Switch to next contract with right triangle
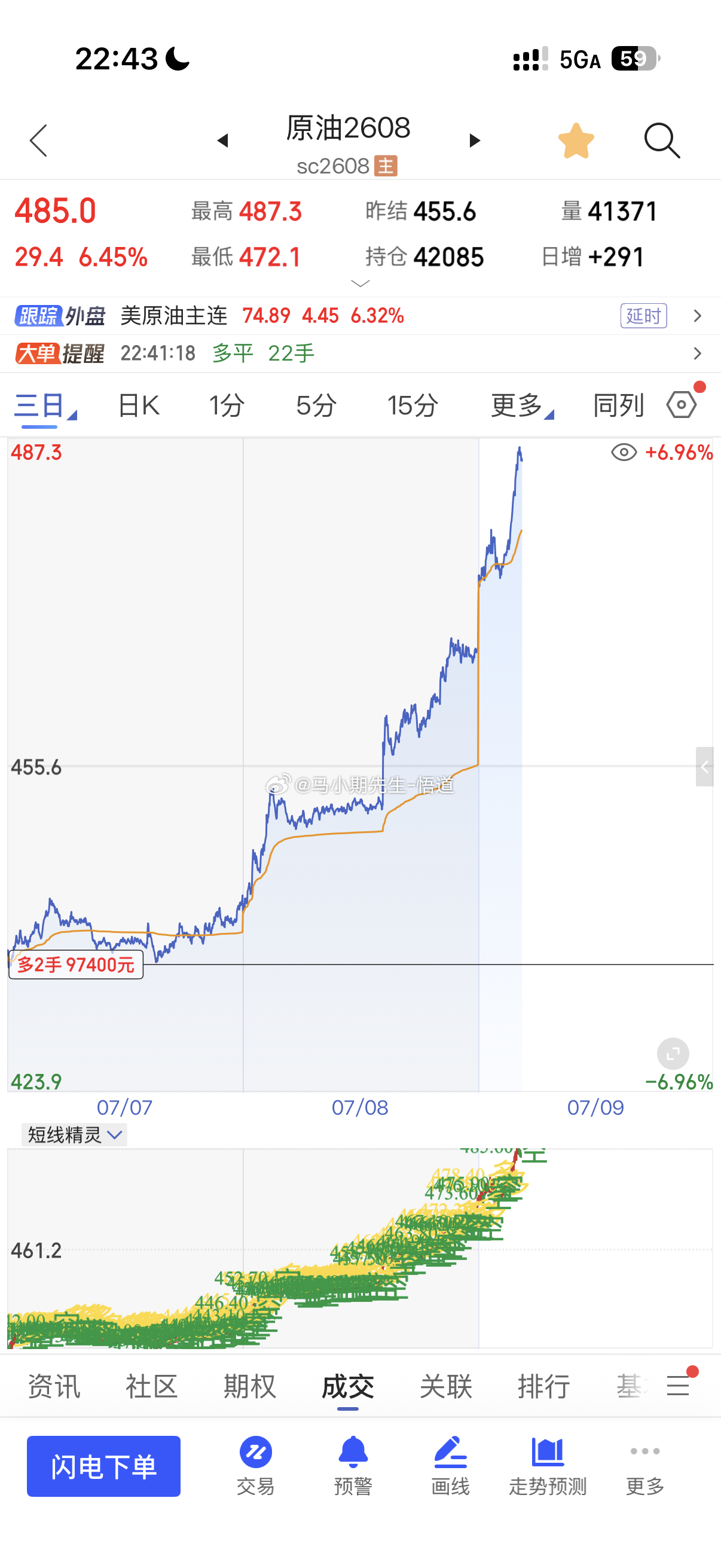The image size is (721, 1568). tap(475, 141)
